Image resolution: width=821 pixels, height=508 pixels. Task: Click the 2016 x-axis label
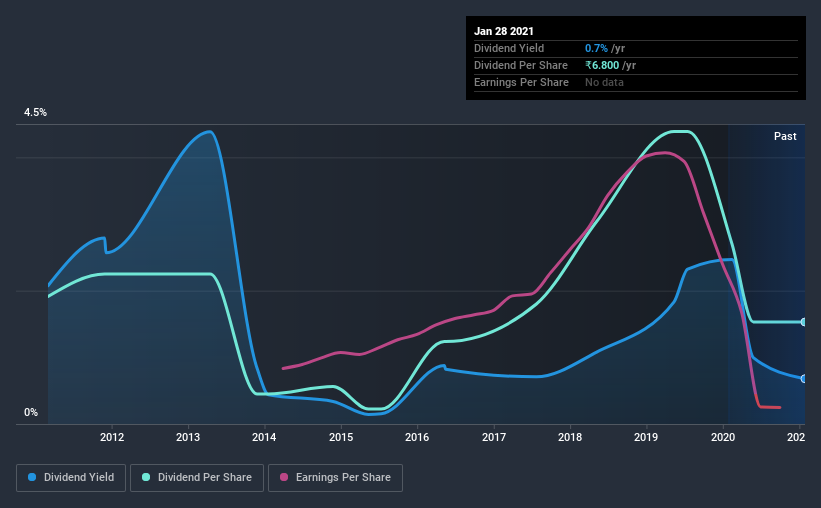tap(417, 437)
